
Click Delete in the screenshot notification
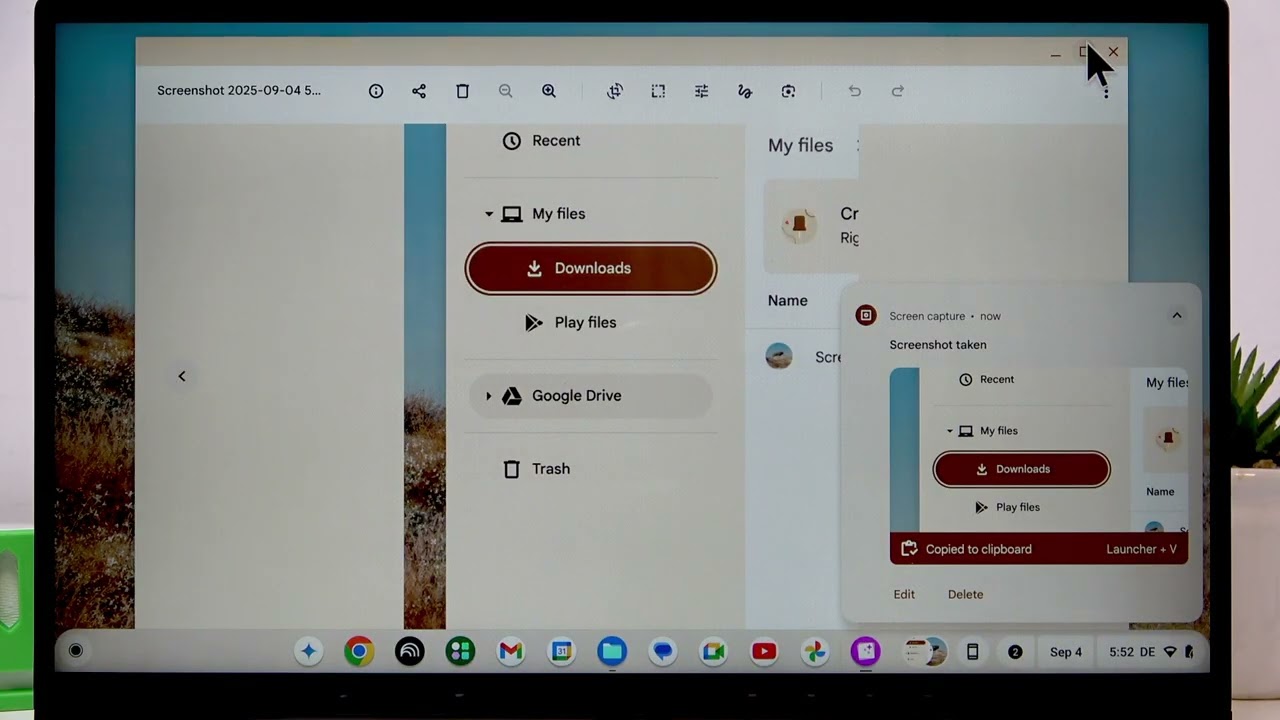[x=965, y=594]
